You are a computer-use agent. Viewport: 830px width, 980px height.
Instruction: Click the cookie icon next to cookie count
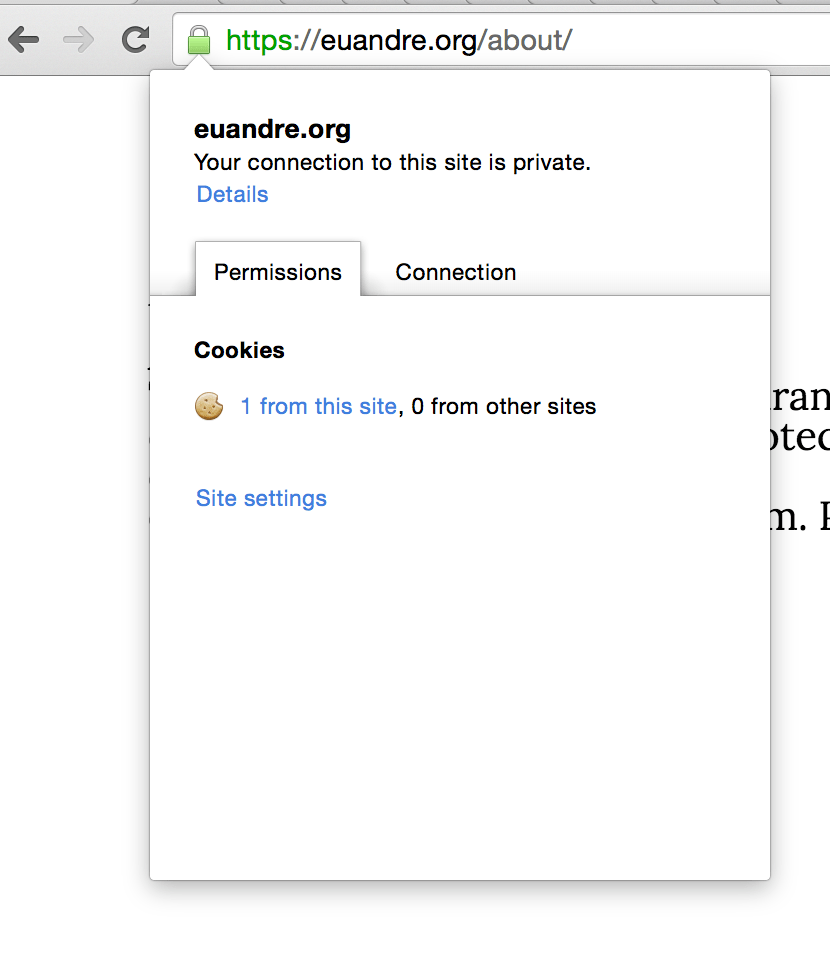pos(209,406)
